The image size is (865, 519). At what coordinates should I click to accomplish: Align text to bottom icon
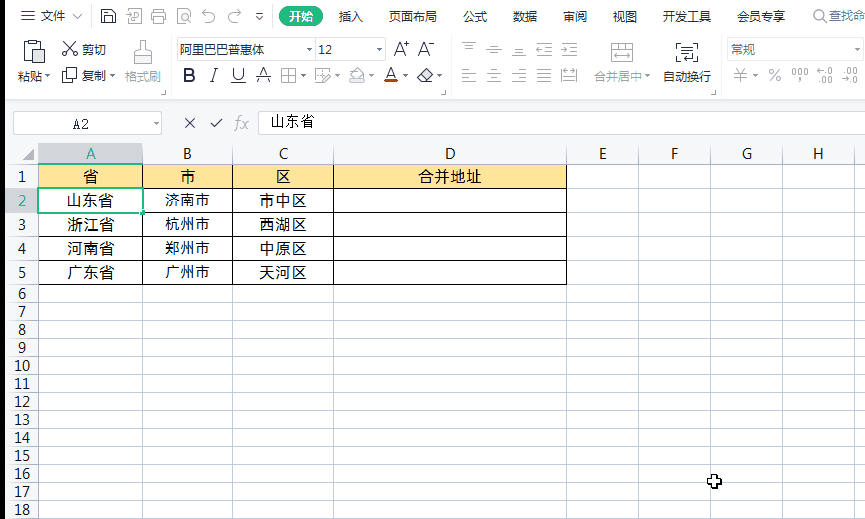[x=519, y=49]
